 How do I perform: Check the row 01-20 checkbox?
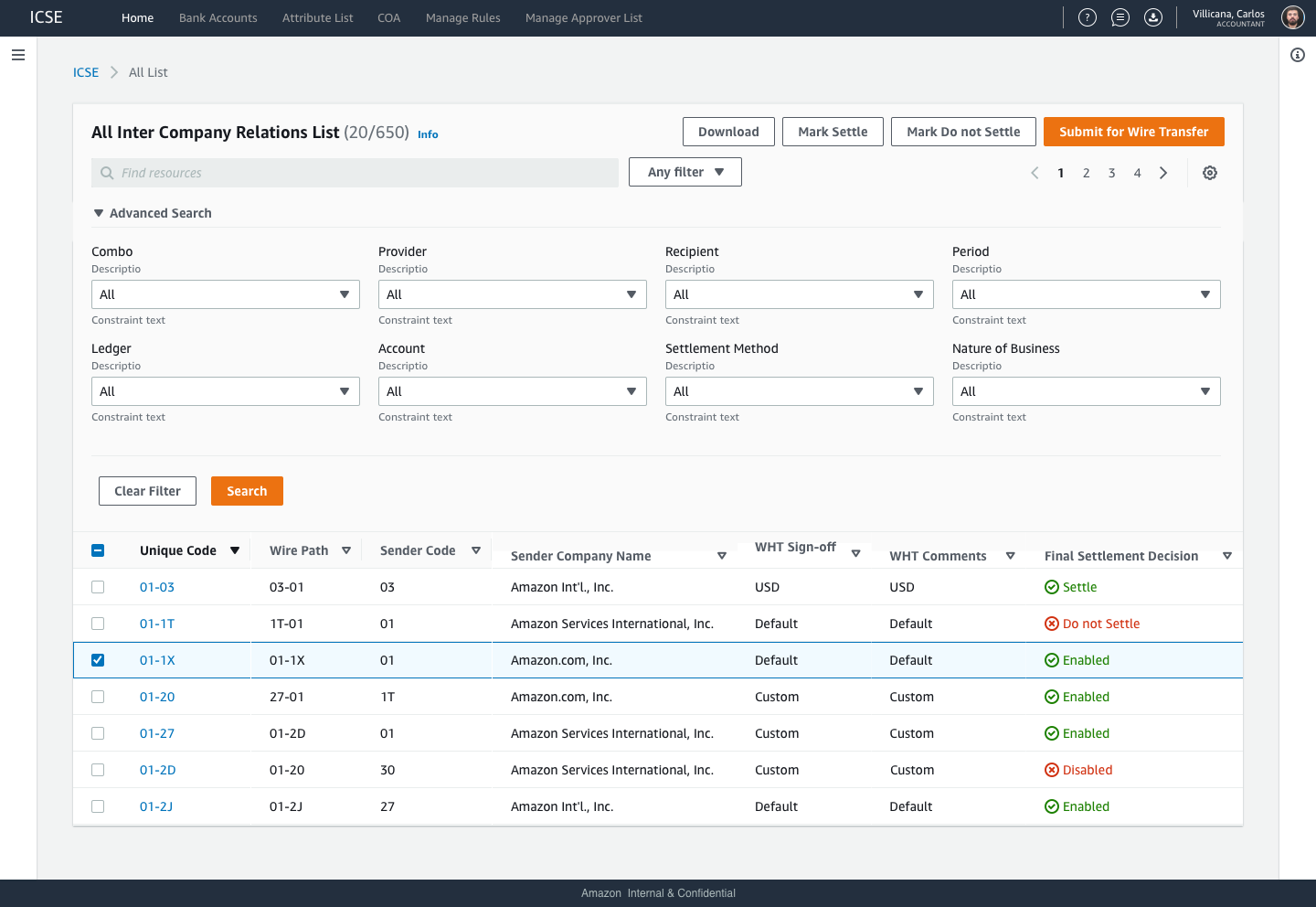click(x=98, y=697)
